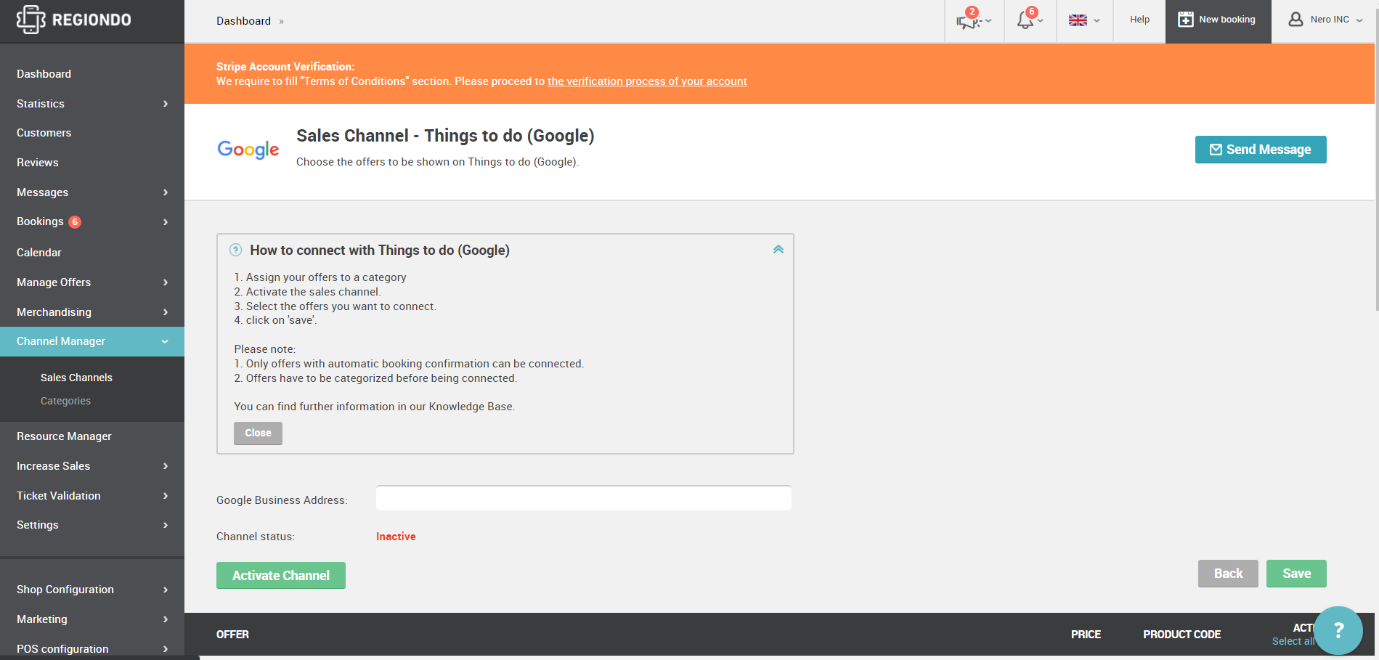Click the question mark info icon in How to connect box
This screenshot has height=660, width=1379.
click(x=236, y=250)
